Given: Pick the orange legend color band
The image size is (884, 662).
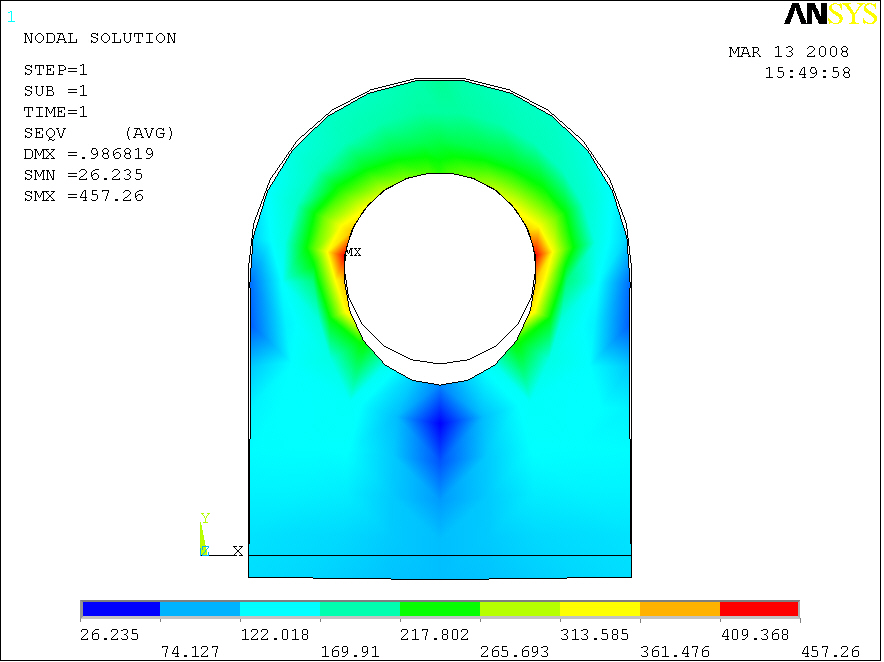Looking at the screenshot, I should click(x=679, y=609).
